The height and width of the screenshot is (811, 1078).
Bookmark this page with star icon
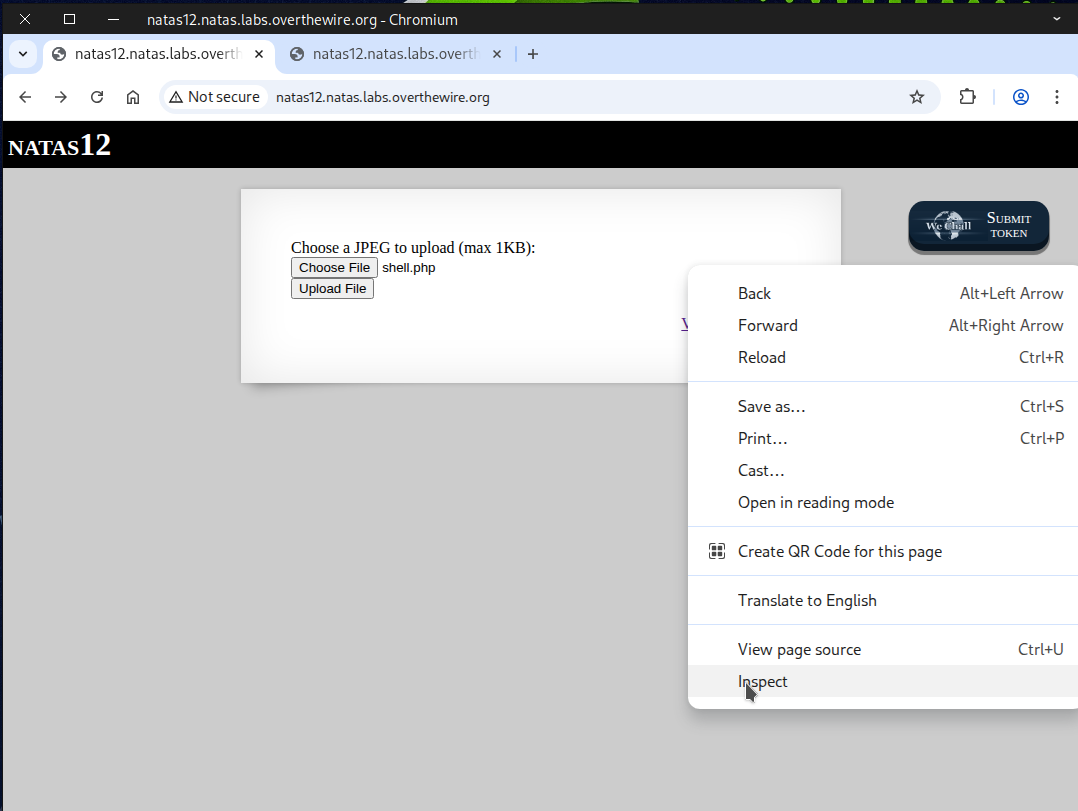coord(916,97)
